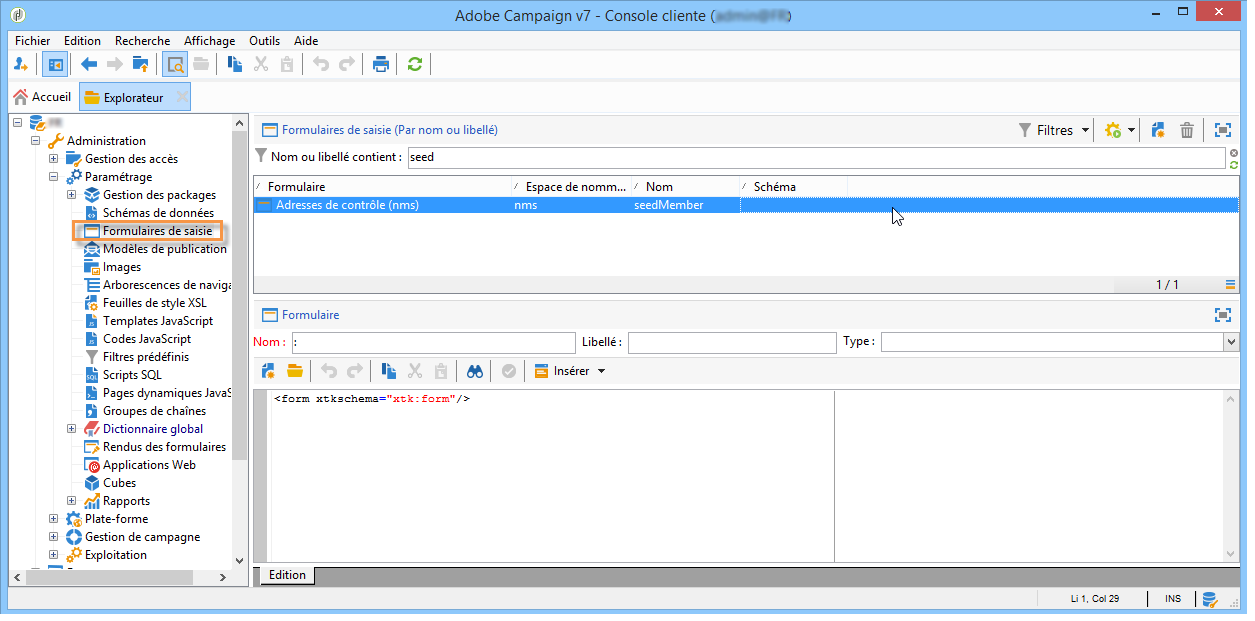Clear the filter with small gray x icon
1255x621 pixels.
tap(1234, 152)
